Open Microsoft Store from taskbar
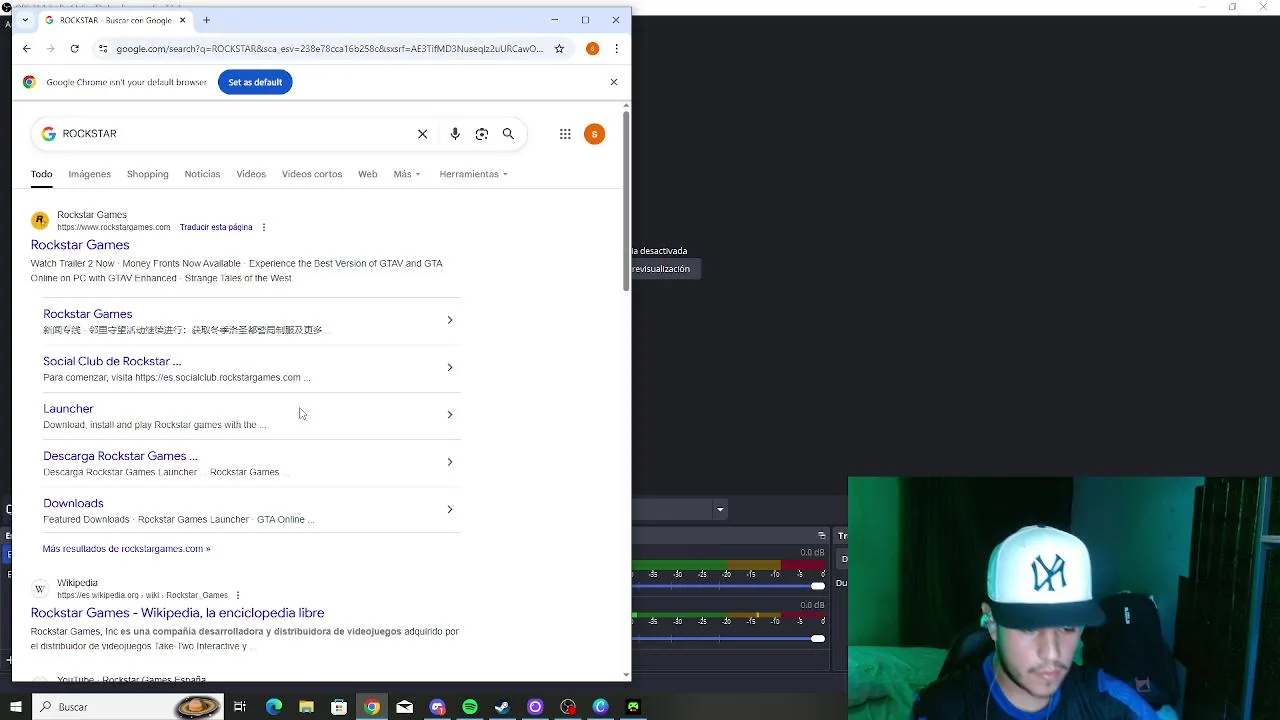 coord(339,707)
